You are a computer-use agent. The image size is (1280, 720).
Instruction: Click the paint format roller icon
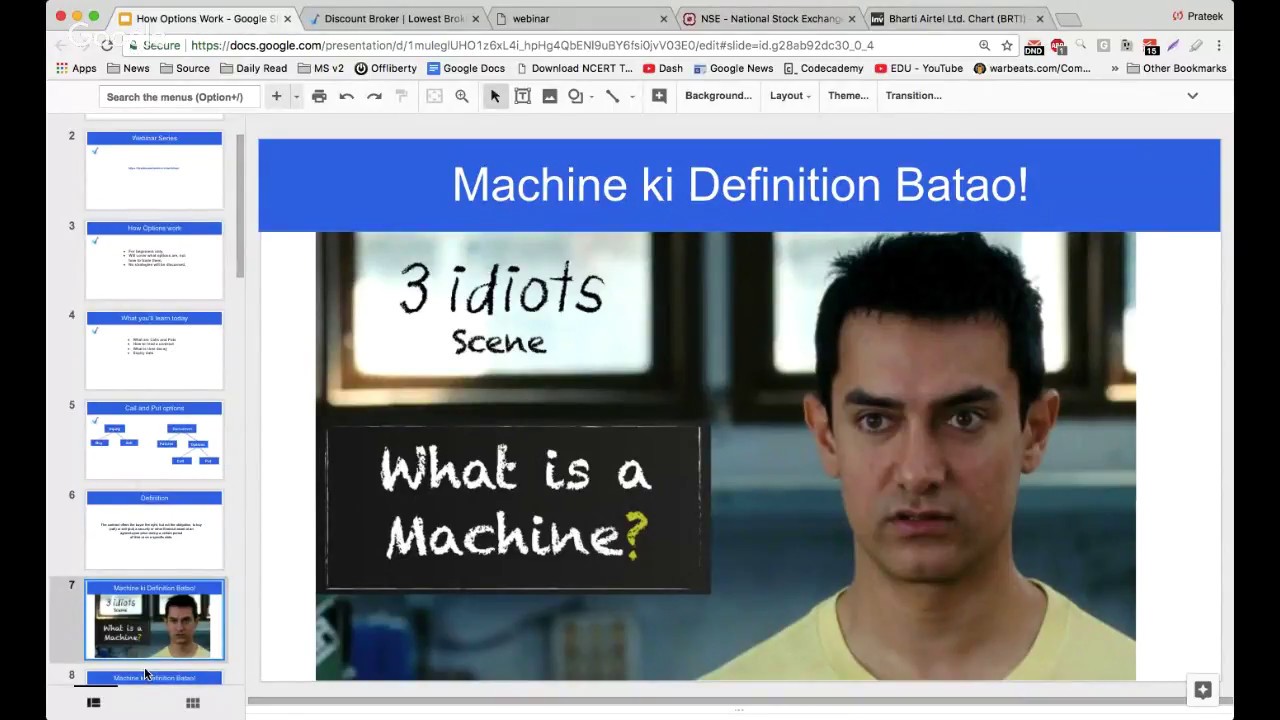(401, 96)
